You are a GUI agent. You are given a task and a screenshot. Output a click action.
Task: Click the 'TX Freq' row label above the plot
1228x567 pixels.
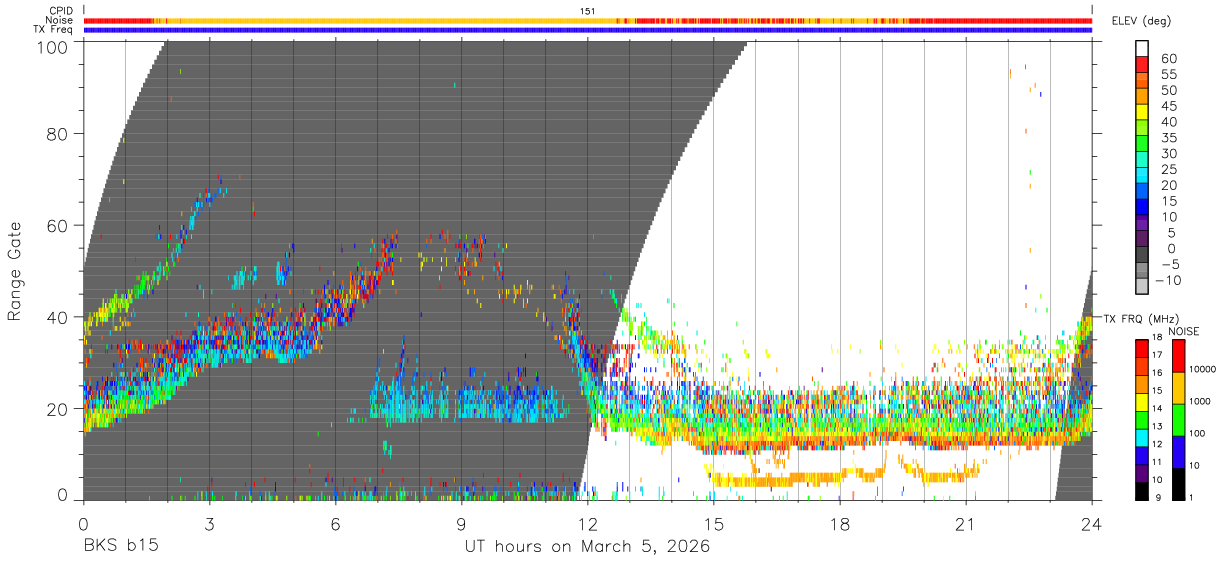click(55, 30)
